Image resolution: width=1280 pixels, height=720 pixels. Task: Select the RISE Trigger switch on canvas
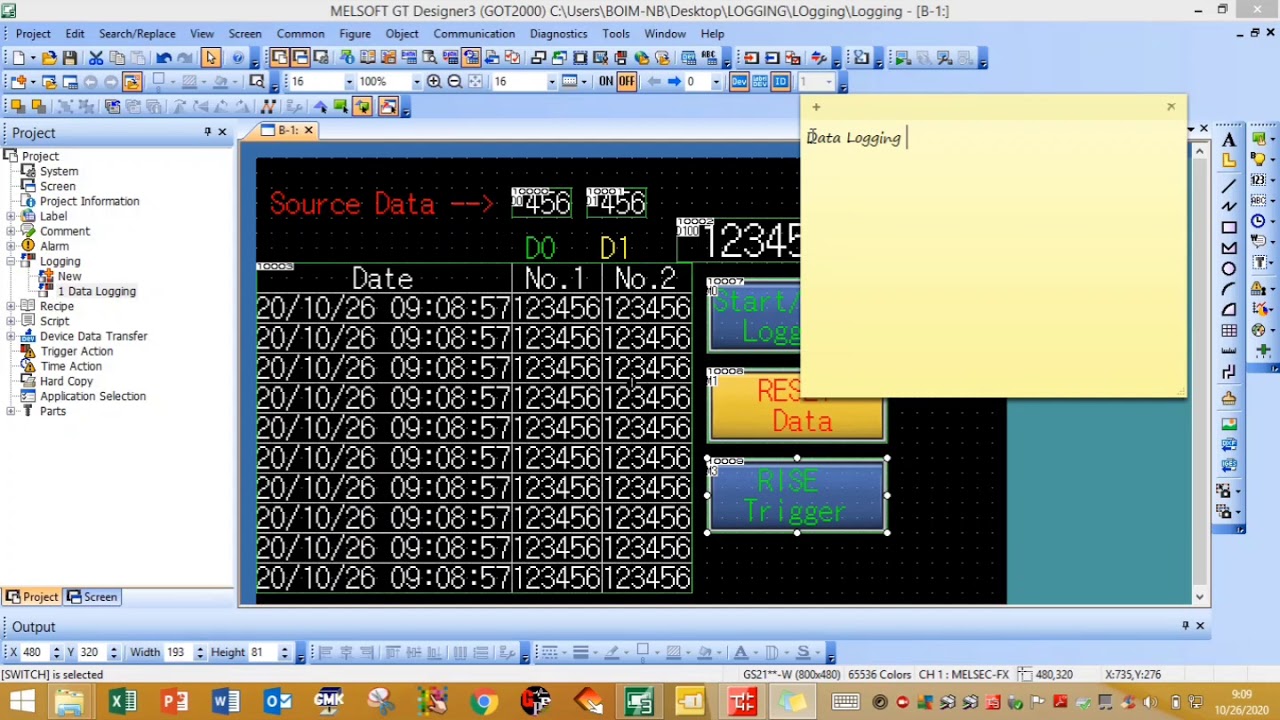(x=797, y=496)
